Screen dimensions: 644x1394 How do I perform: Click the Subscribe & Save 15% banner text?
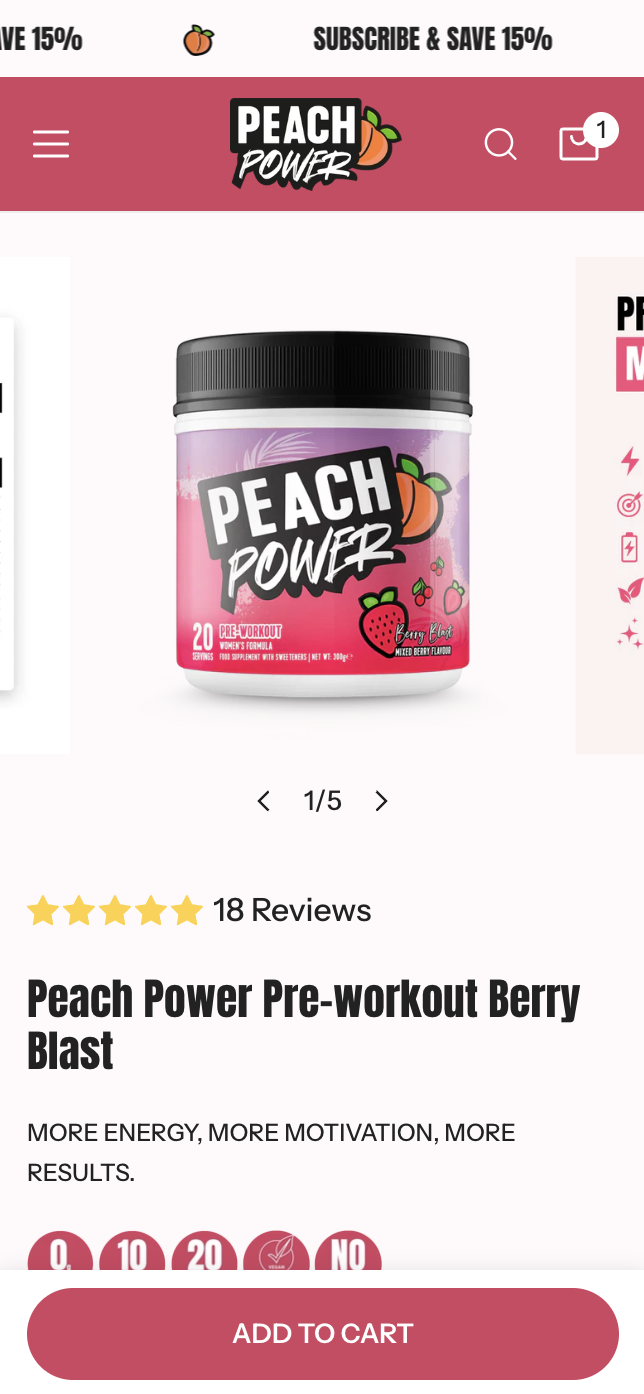click(432, 40)
